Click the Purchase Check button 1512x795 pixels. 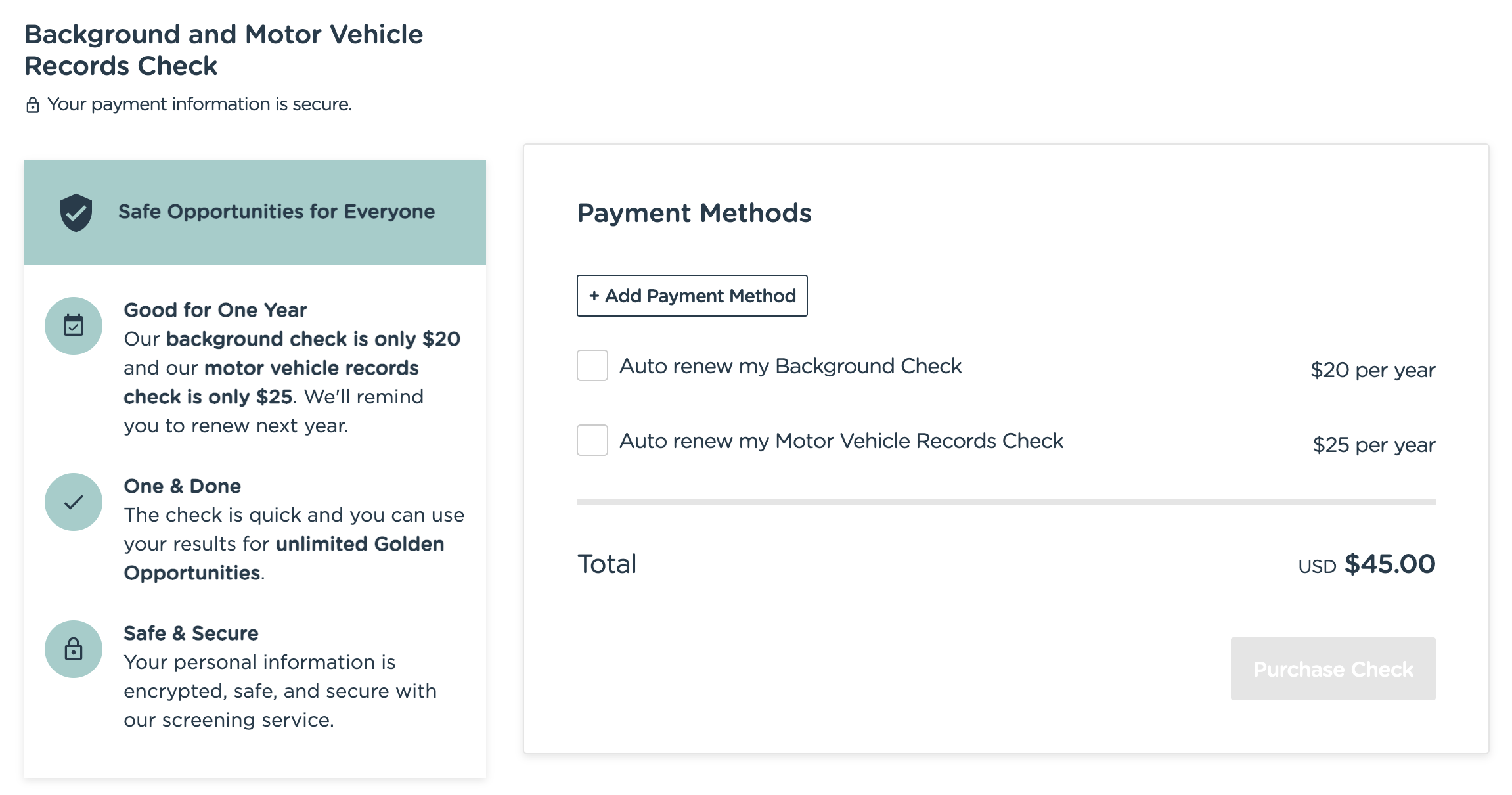point(1333,669)
